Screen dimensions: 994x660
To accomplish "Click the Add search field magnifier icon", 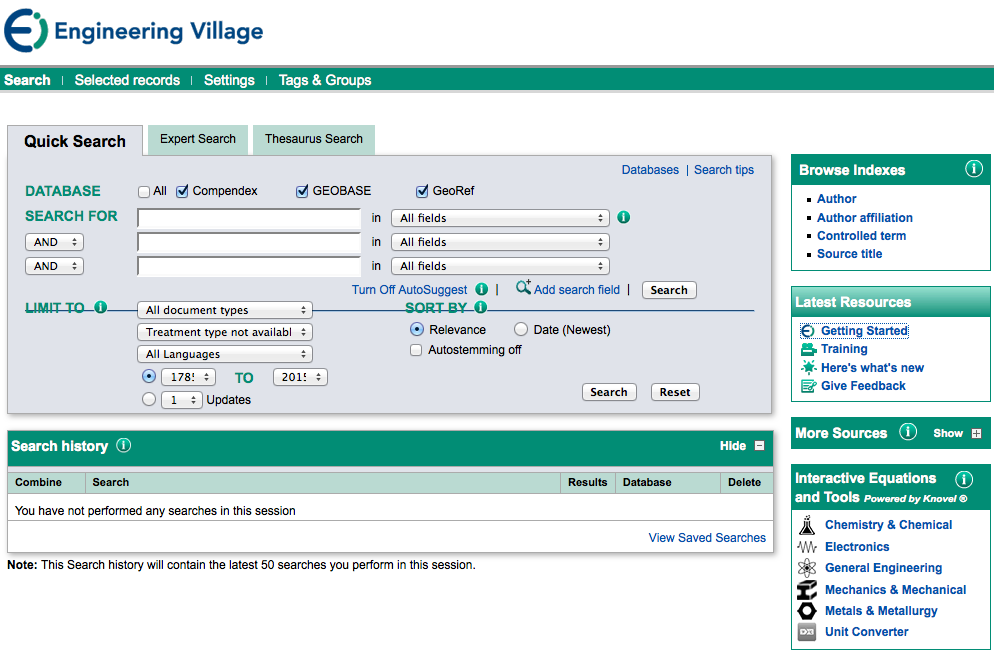I will tap(523, 287).
